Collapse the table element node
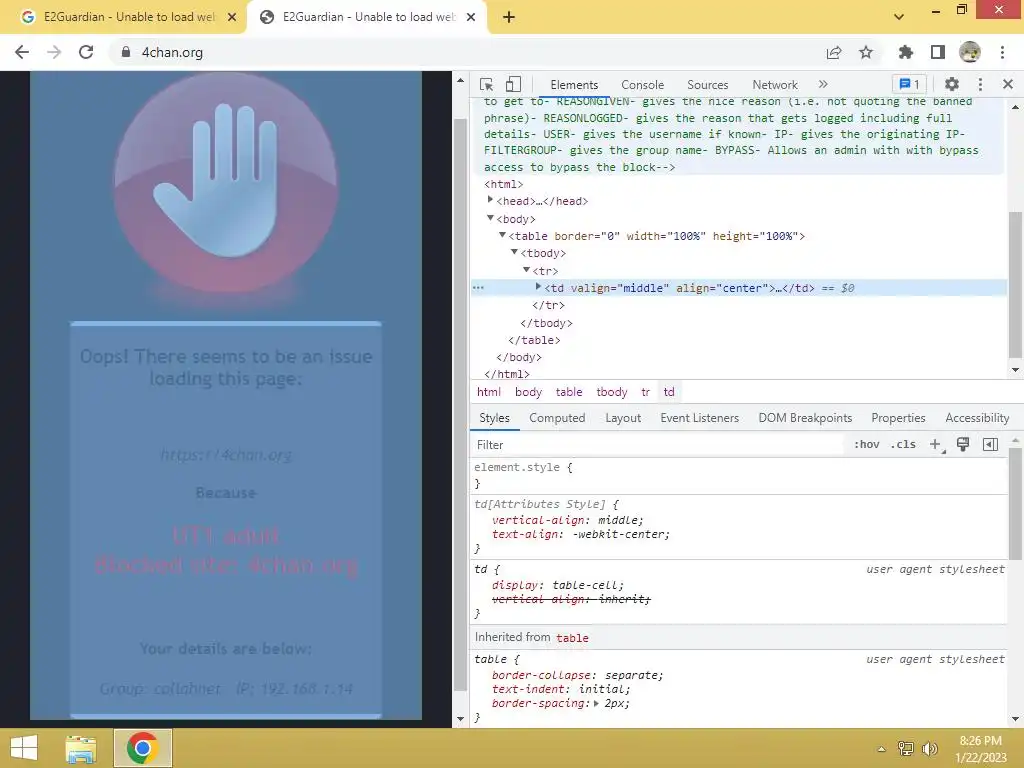The height and width of the screenshot is (768, 1024). pyautogui.click(x=502, y=234)
